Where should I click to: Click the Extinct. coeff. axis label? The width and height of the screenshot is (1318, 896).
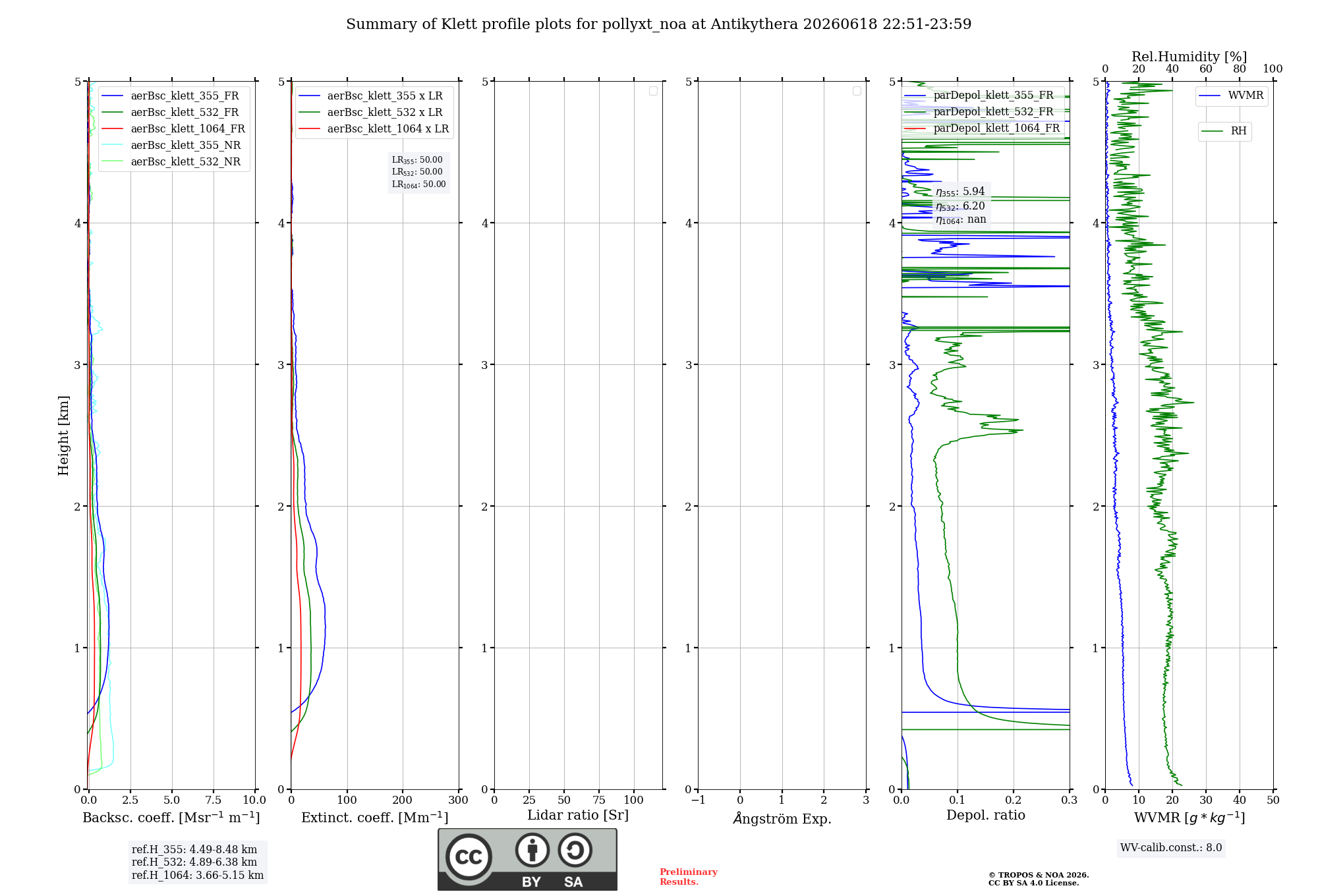pos(375,818)
